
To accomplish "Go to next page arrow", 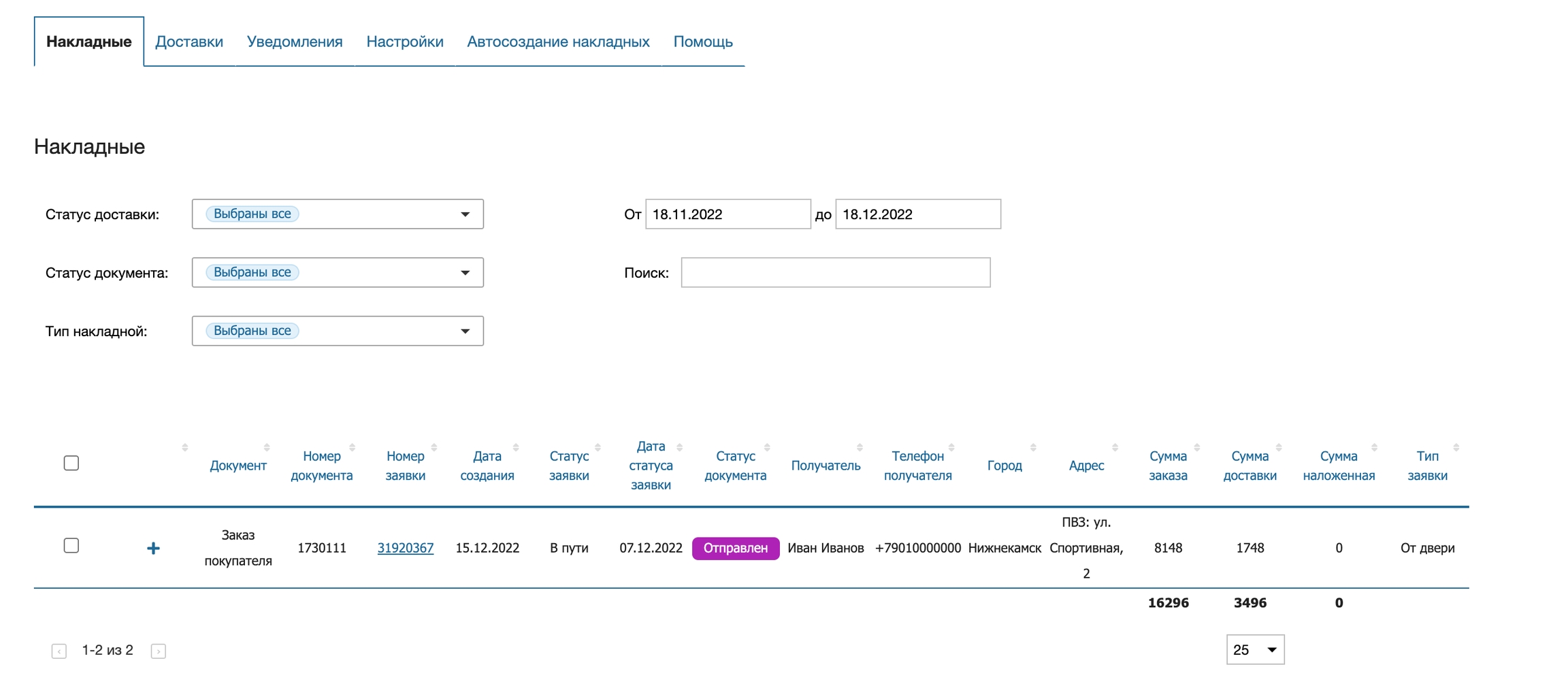I will pyautogui.click(x=158, y=651).
